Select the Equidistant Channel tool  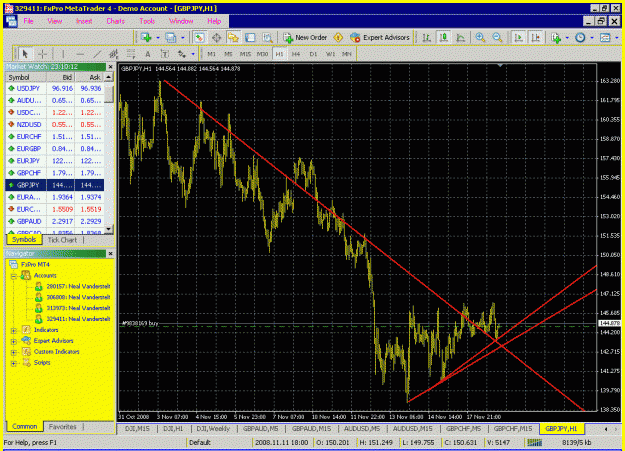[114, 54]
